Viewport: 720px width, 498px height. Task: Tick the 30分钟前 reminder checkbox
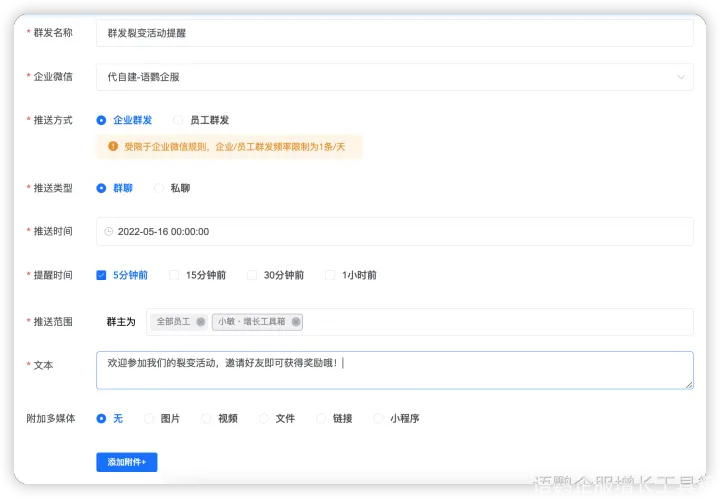pos(252,275)
